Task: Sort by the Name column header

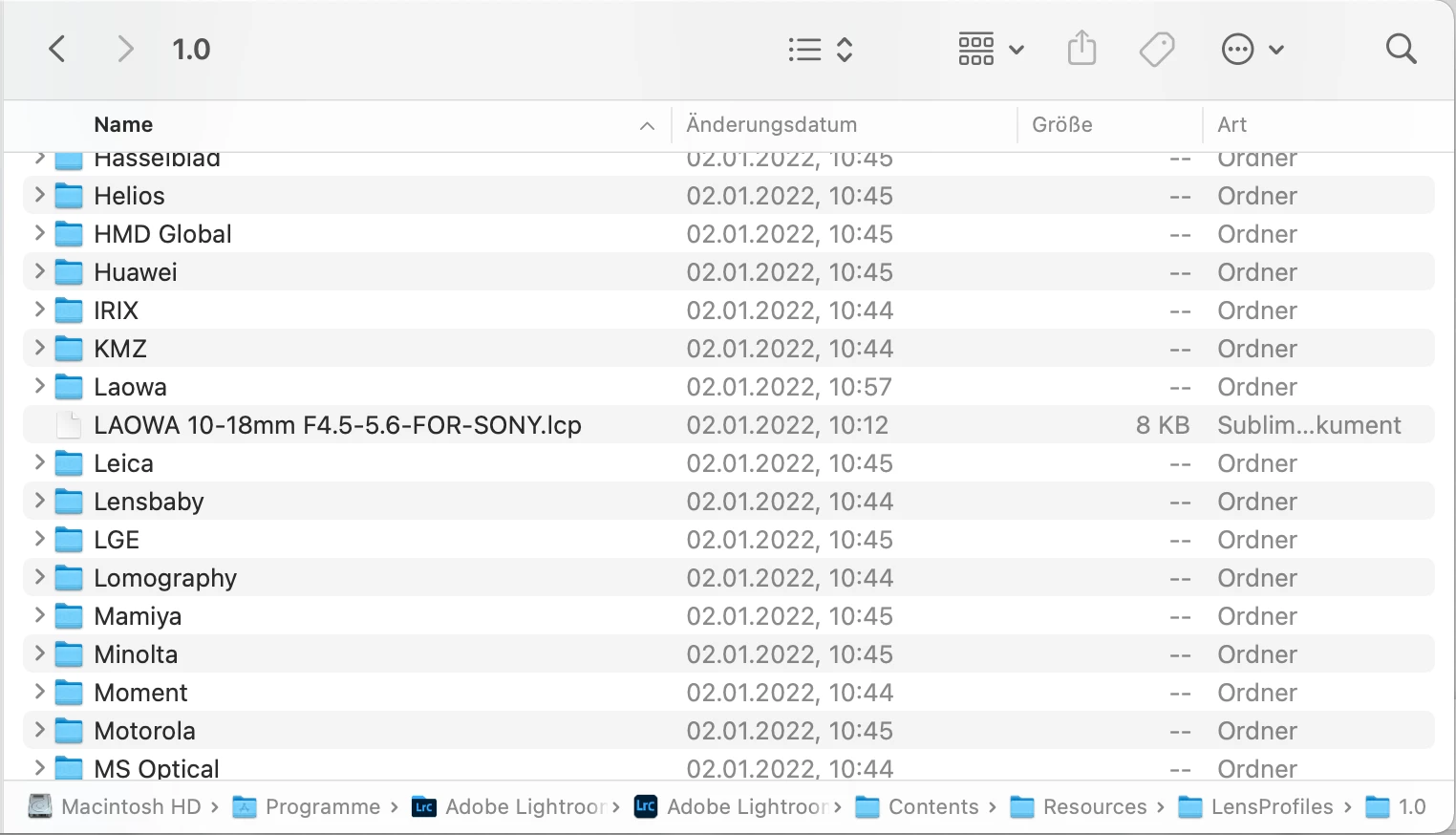Action: [123, 125]
